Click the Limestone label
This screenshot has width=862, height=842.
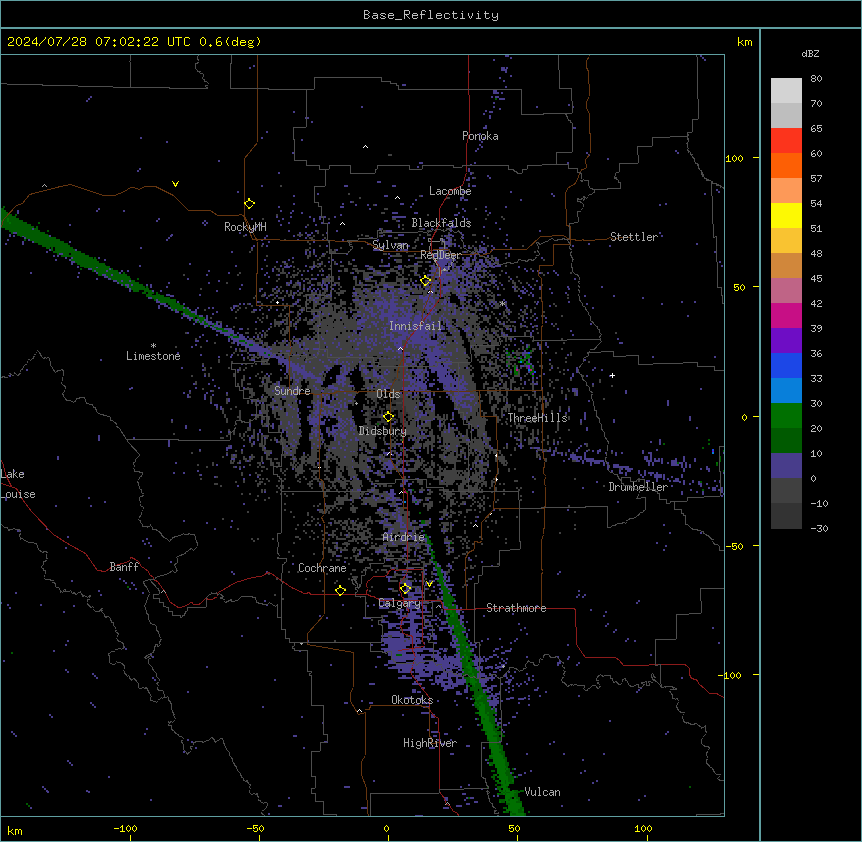point(153,356)
